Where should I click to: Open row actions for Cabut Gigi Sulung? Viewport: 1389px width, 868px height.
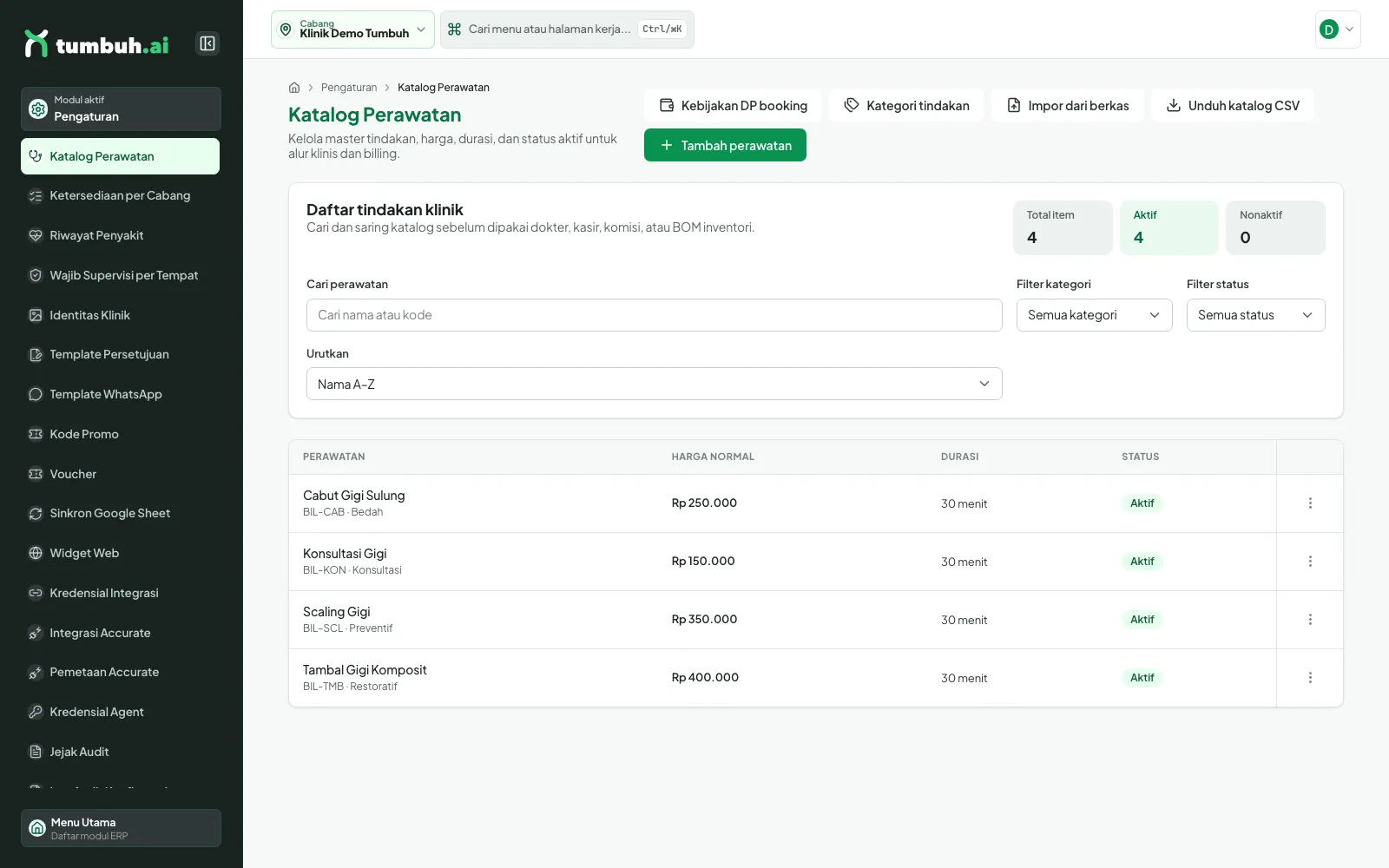click(1310, 503)
